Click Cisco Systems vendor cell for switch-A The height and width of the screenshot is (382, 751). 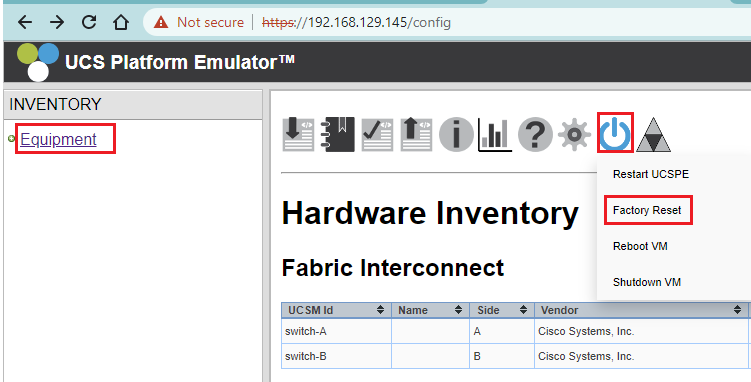tap(641, 331)
